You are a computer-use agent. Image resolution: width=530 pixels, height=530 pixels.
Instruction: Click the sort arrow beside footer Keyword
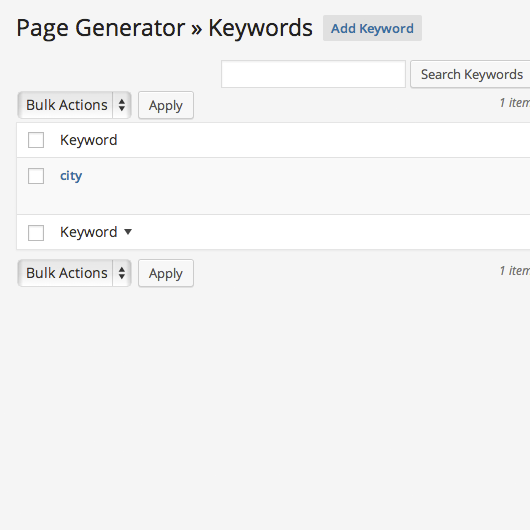128,232
